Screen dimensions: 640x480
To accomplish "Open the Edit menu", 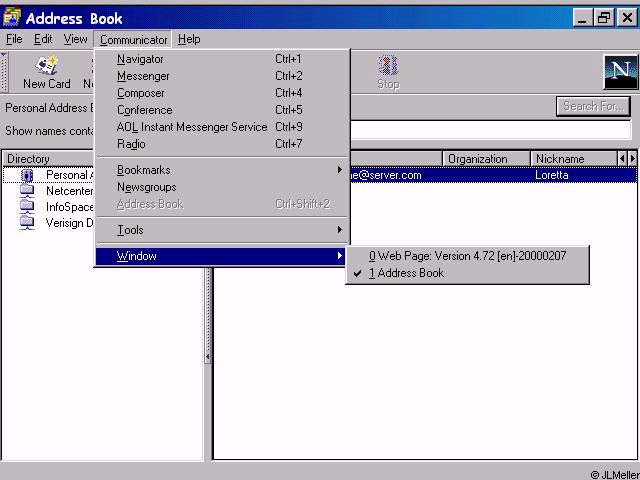I will point(43,39).
